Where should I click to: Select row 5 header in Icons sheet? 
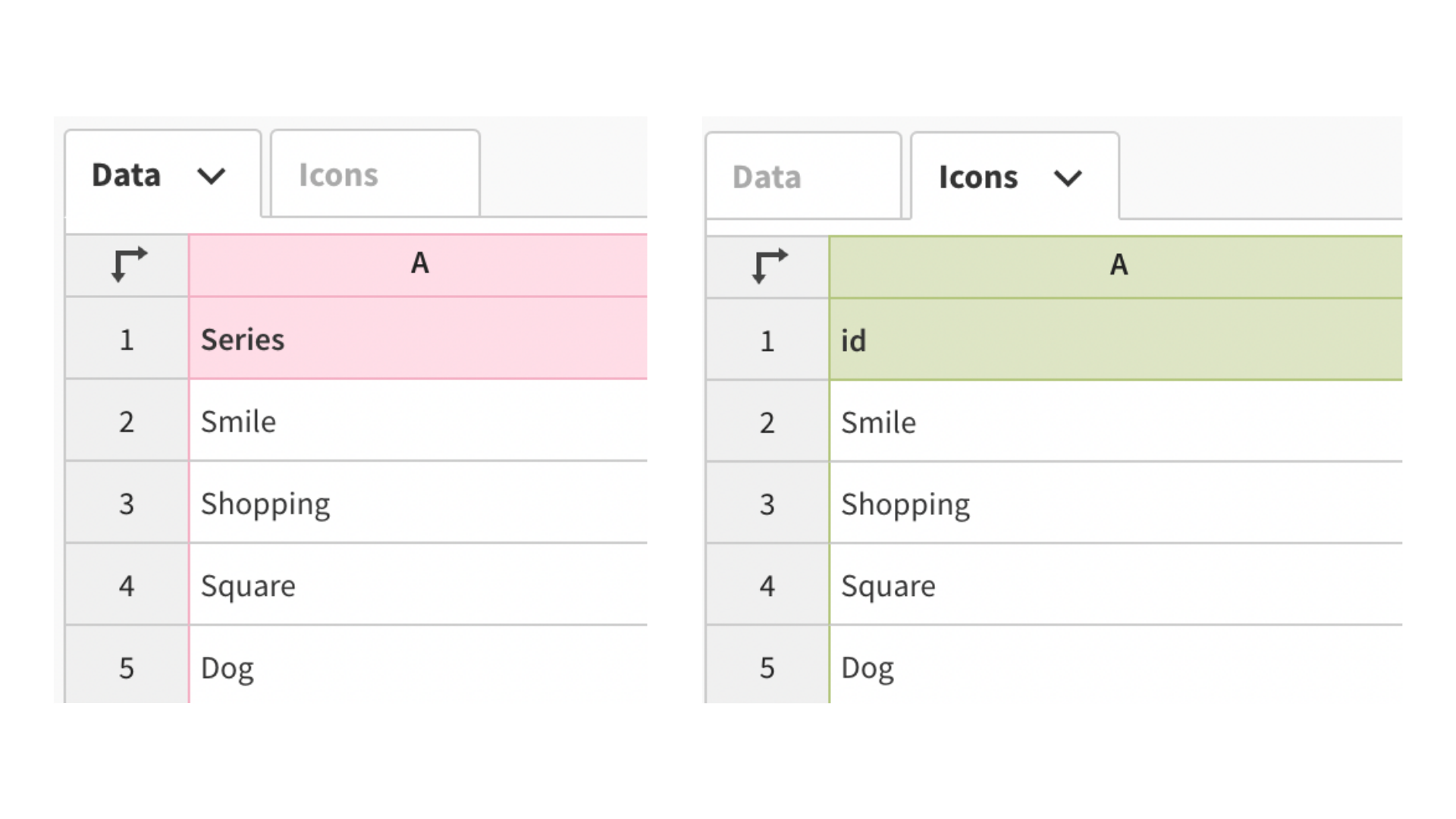pyautogui.click(x=767, y=665)
